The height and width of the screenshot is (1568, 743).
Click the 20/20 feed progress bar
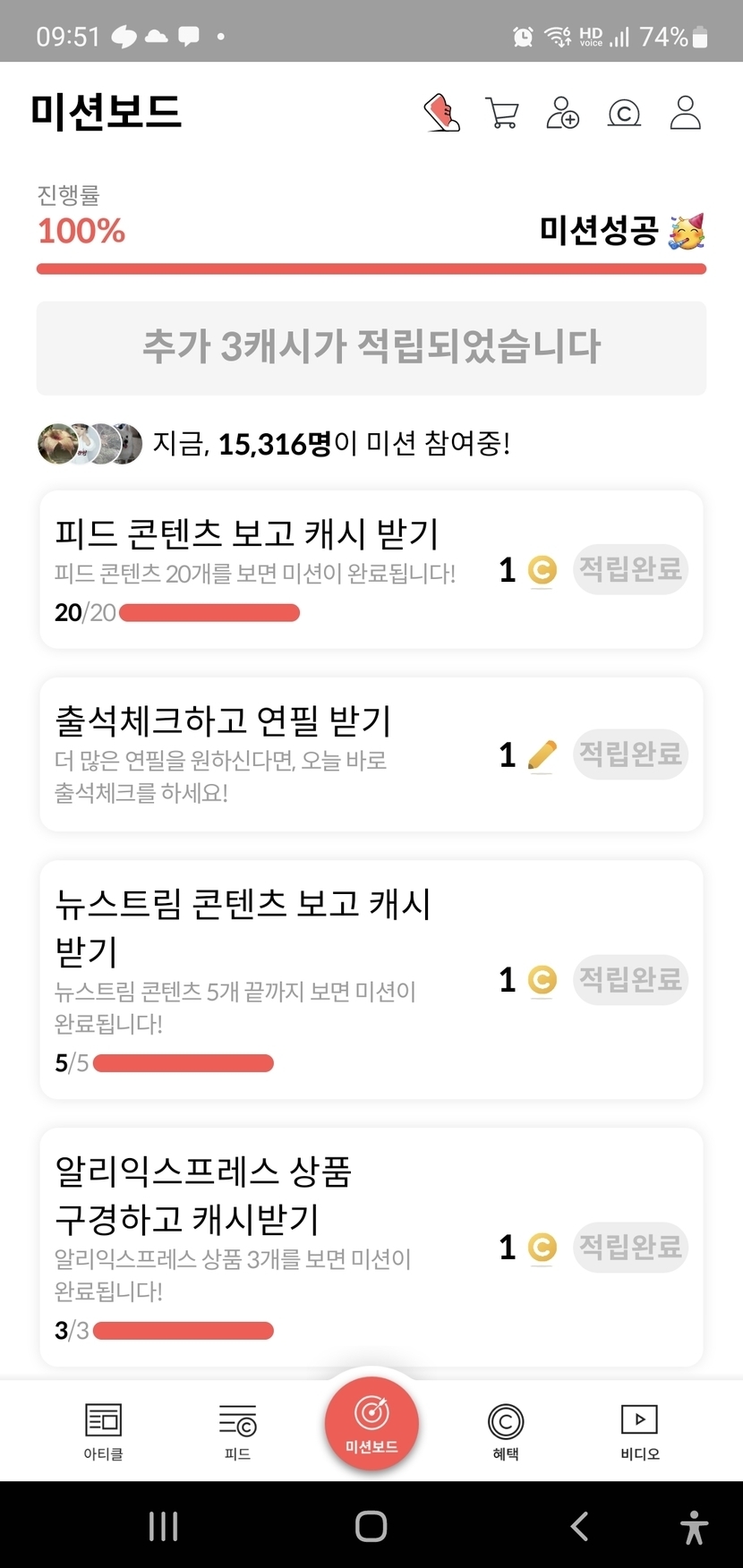[209, 613]
